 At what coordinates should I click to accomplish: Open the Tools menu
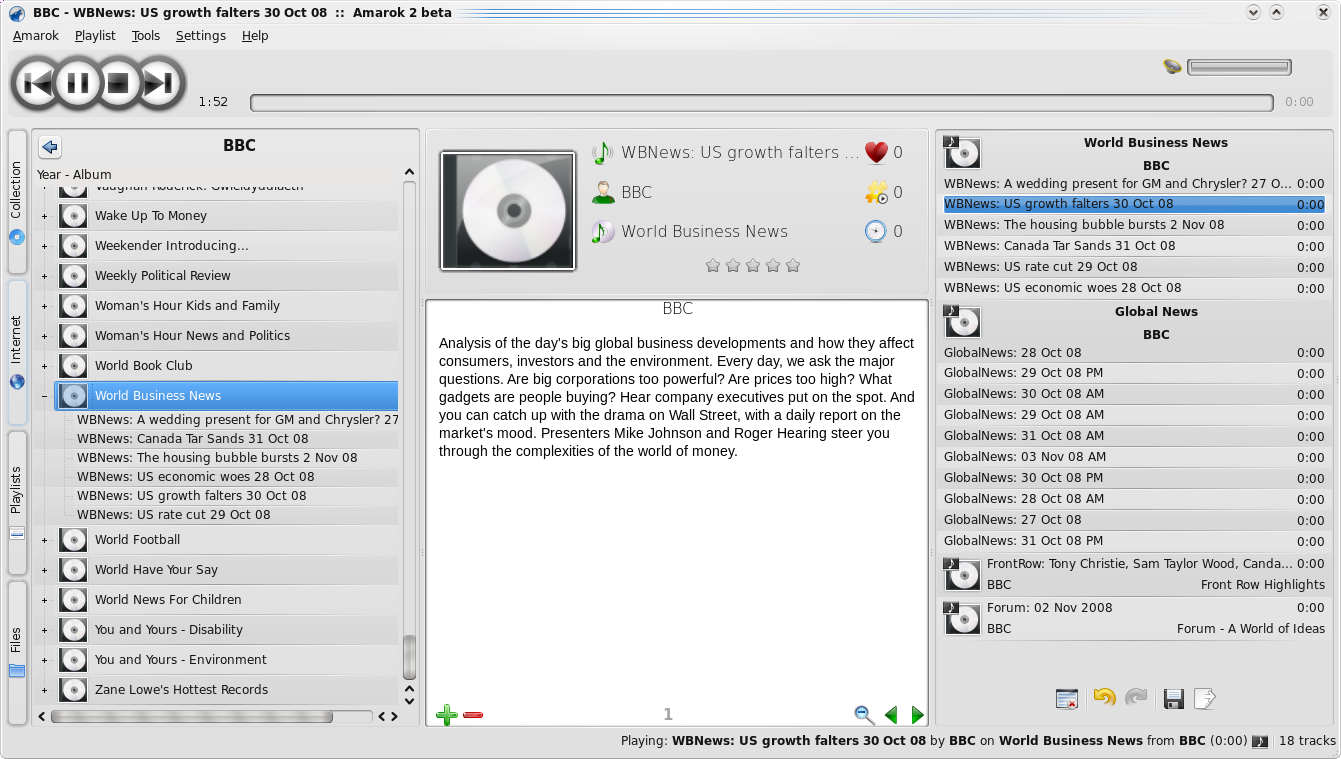[x=146, y=36]
